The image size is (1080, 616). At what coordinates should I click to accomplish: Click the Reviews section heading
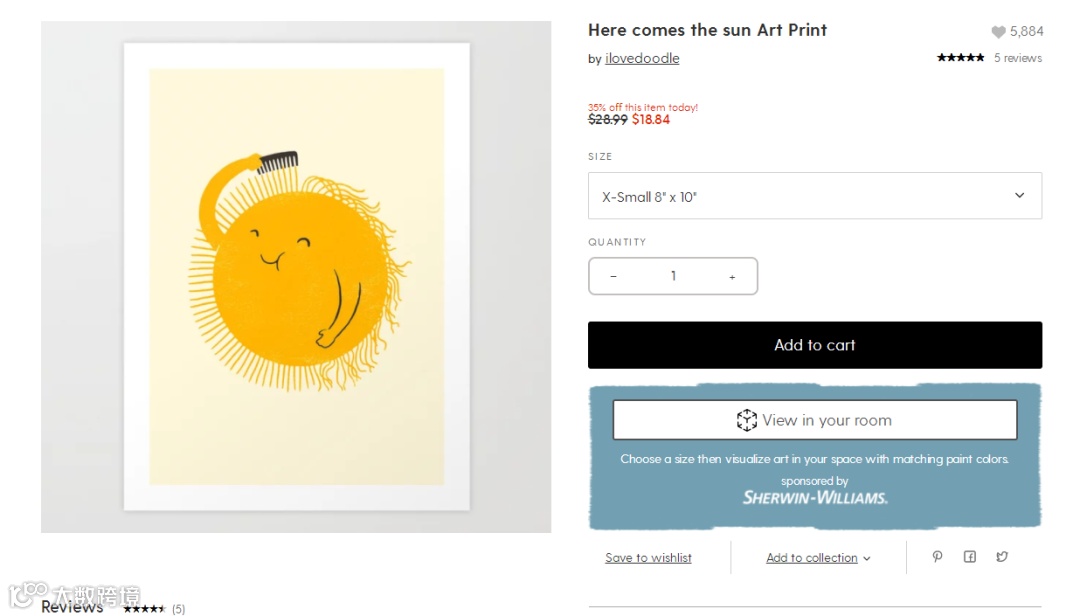pyautogui.click(x=72, y=606)
